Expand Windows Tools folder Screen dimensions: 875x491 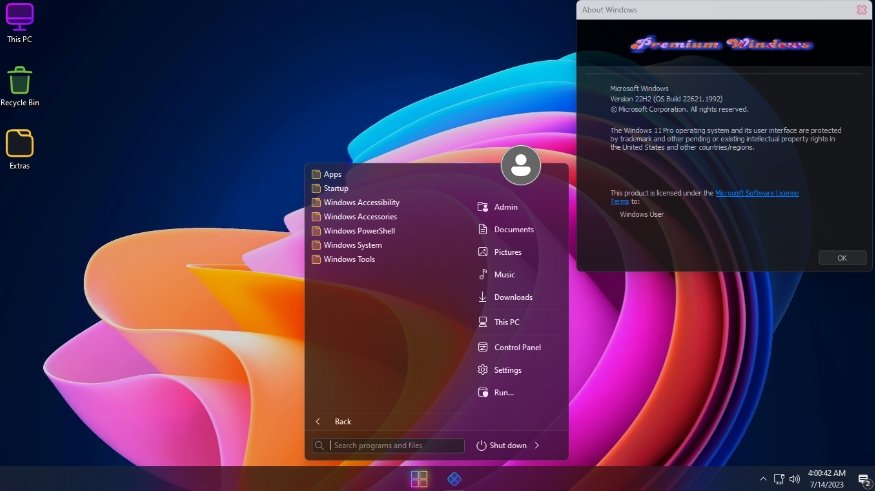pos(343,259)
